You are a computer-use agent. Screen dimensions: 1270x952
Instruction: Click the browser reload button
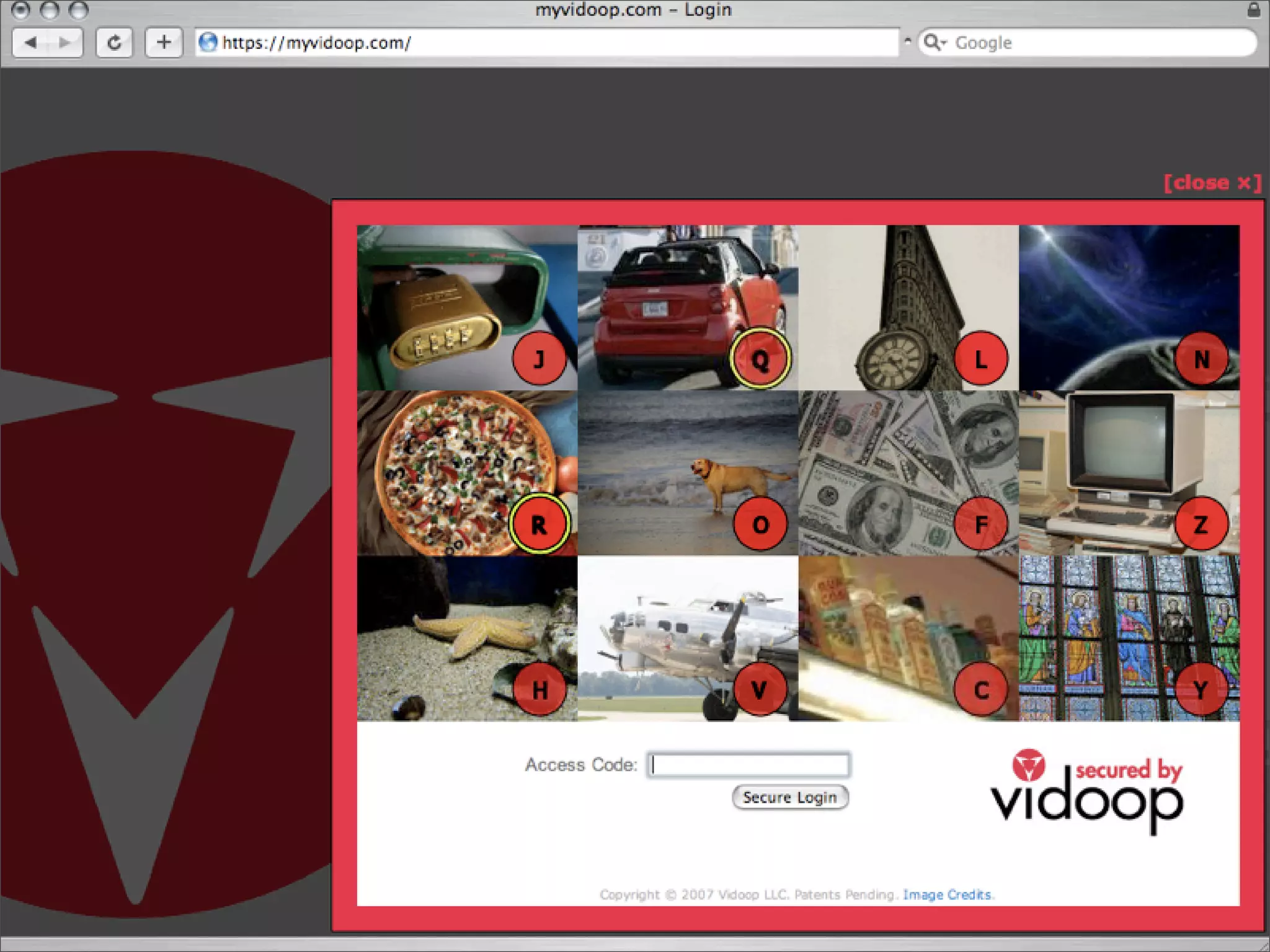[x=114, y=43]
